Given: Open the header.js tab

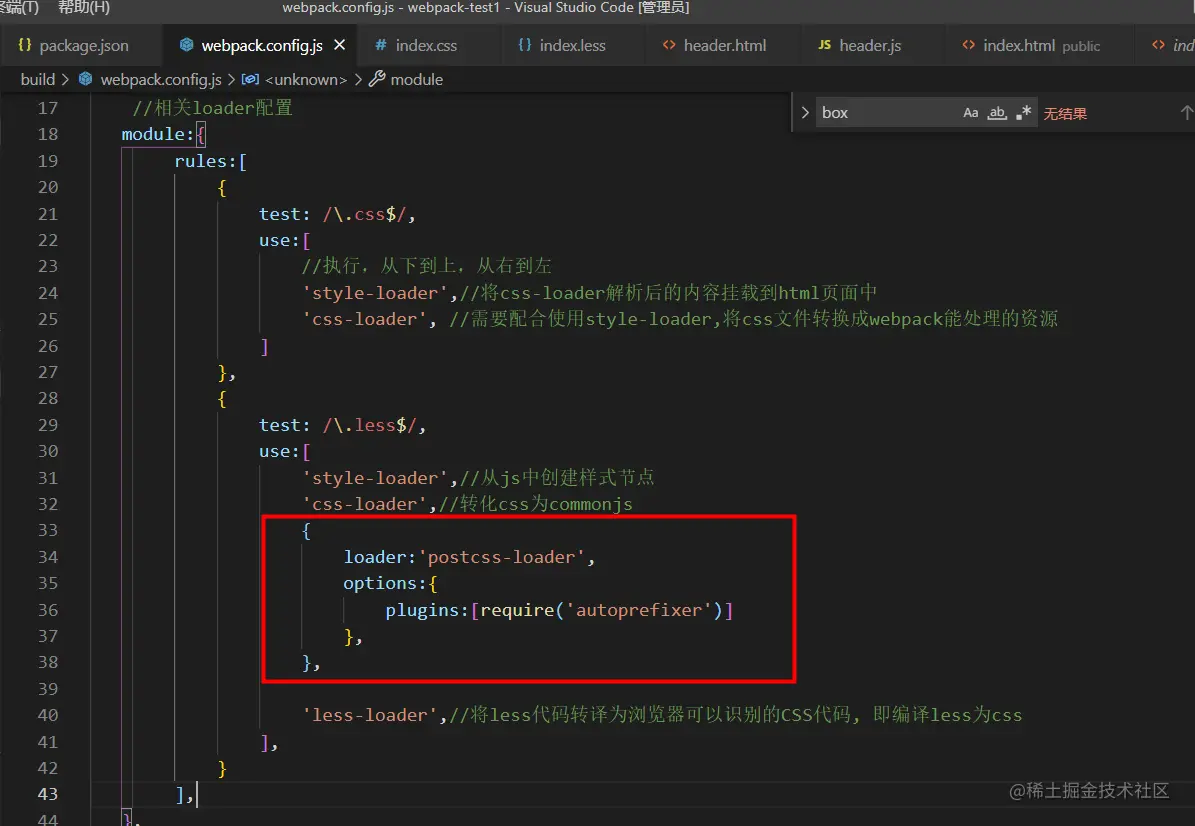Looking at the screenshot, I should pos(860,46).
